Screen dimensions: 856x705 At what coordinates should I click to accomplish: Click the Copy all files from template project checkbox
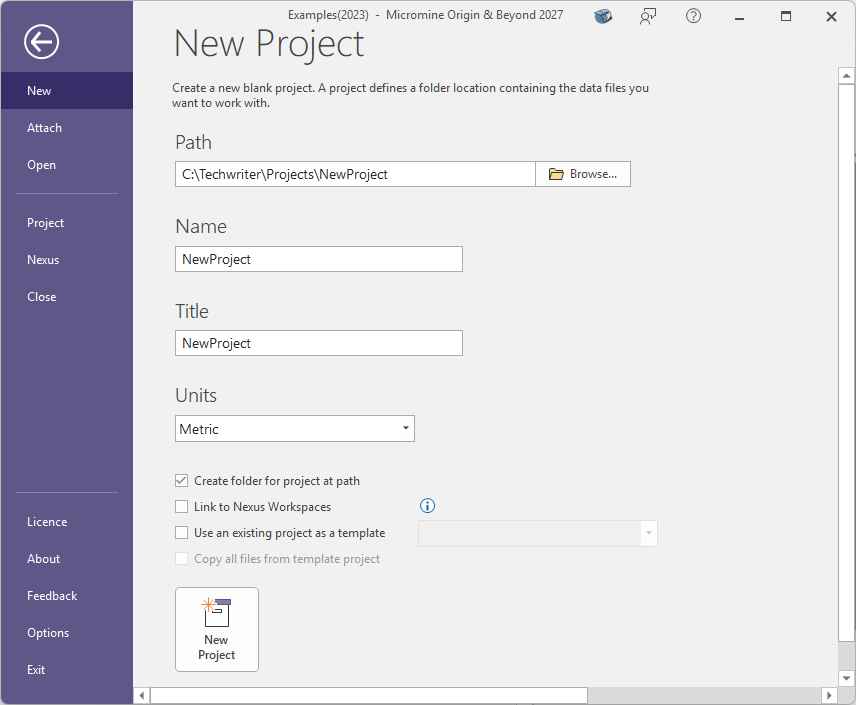(181, 559)
